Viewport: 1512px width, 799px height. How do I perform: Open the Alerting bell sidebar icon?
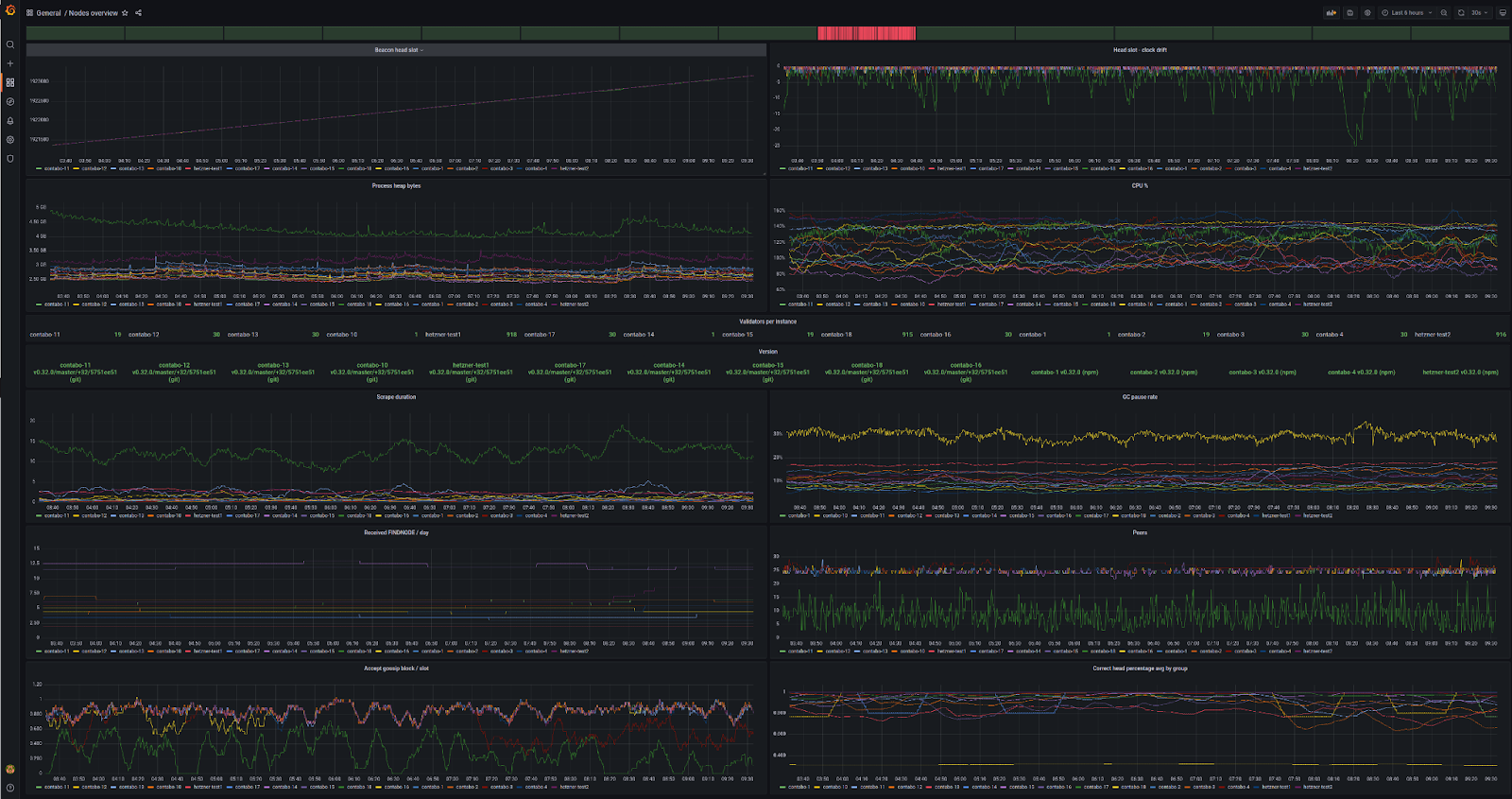point(10,120)
